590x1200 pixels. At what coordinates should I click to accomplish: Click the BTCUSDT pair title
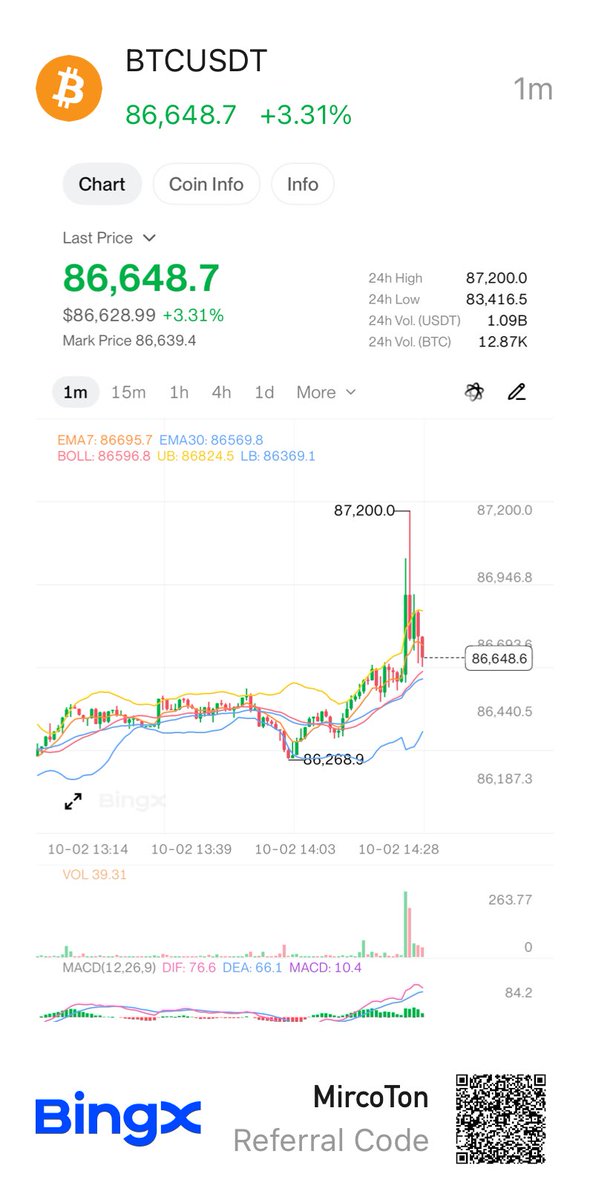point(196,61)
